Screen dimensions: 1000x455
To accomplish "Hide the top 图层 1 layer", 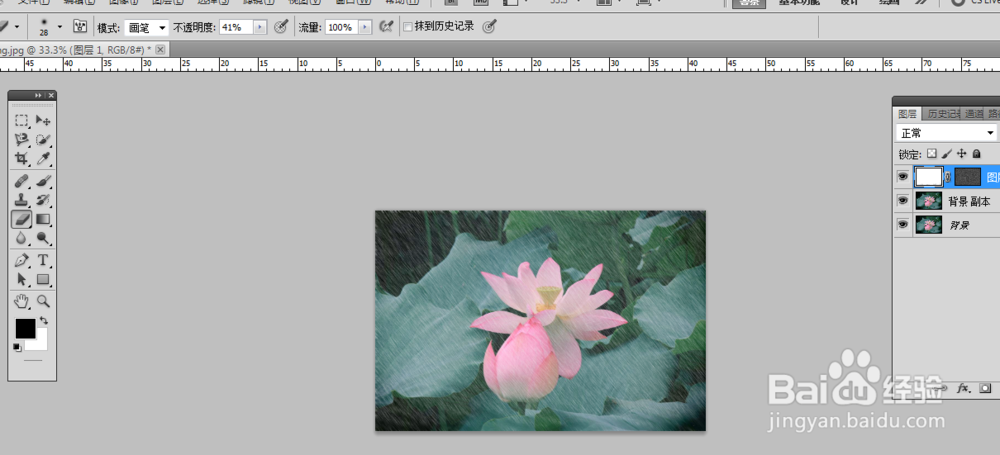I will [903, 177].
